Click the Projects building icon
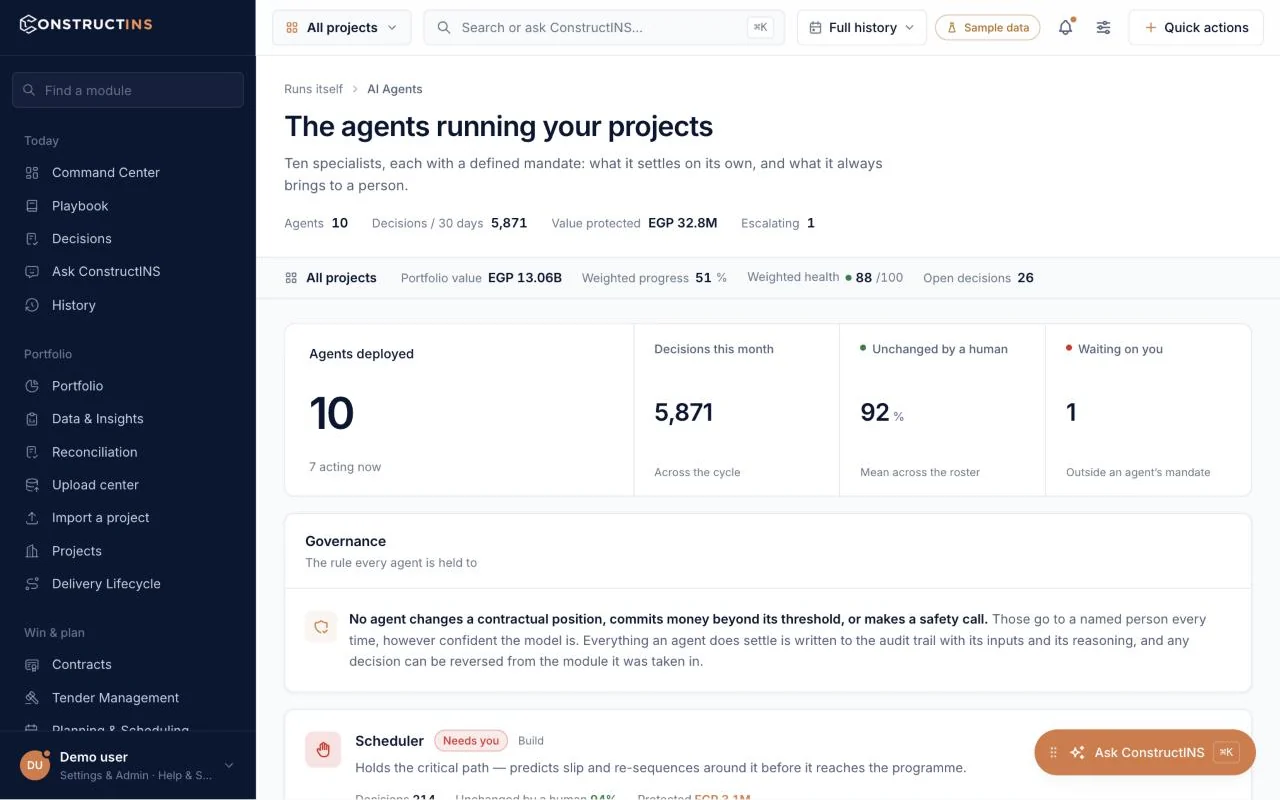This screenshot has width=1280, height=800. pos(32,551)
